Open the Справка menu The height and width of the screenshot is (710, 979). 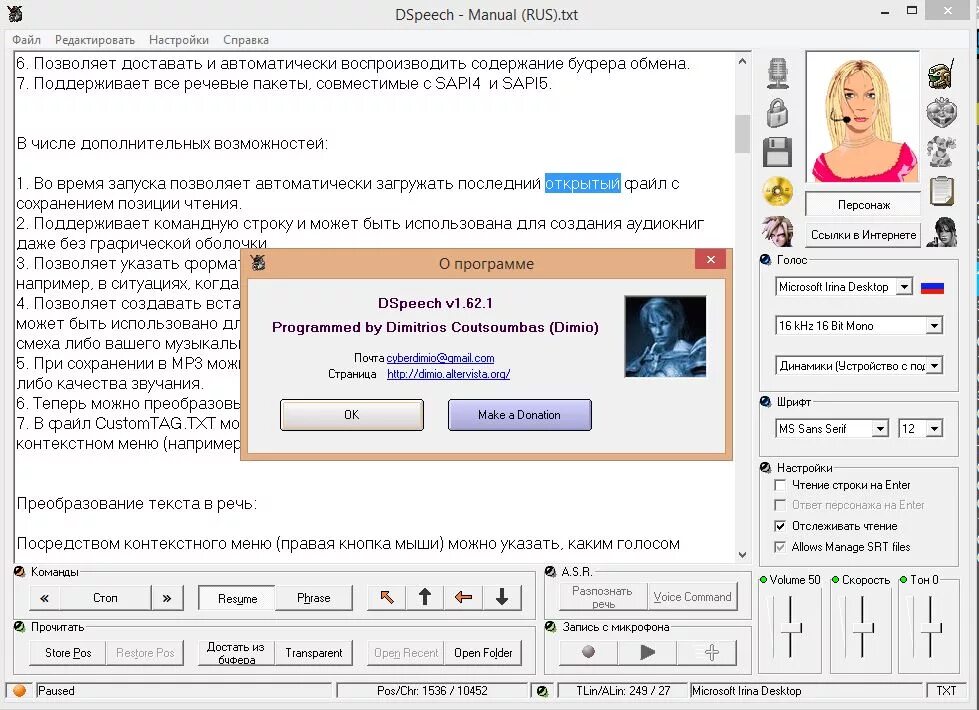pyautogui.click(x=246, y=40)
